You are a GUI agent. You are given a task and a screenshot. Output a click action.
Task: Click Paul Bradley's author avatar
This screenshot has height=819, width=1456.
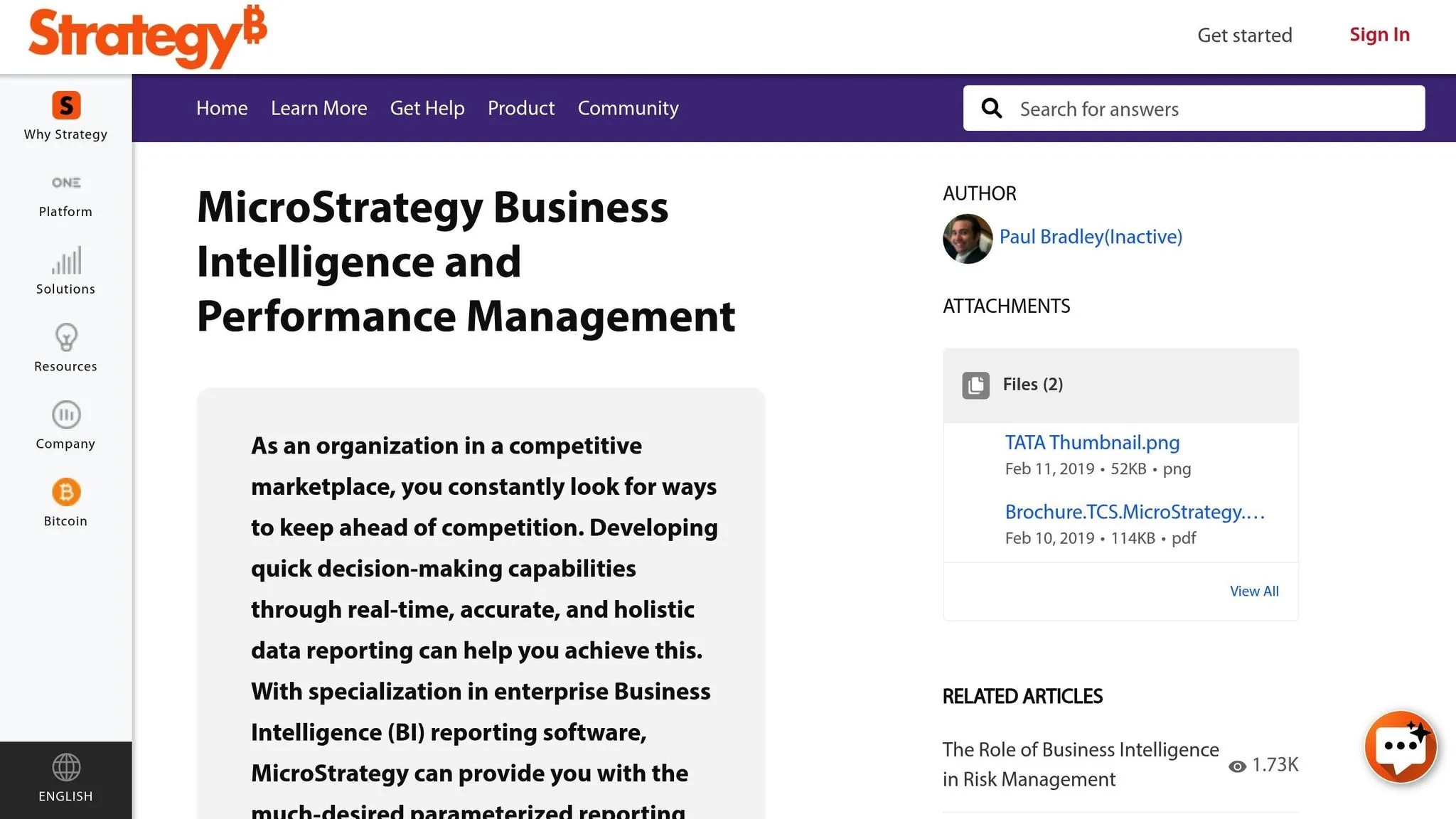(x=968, y=239)
